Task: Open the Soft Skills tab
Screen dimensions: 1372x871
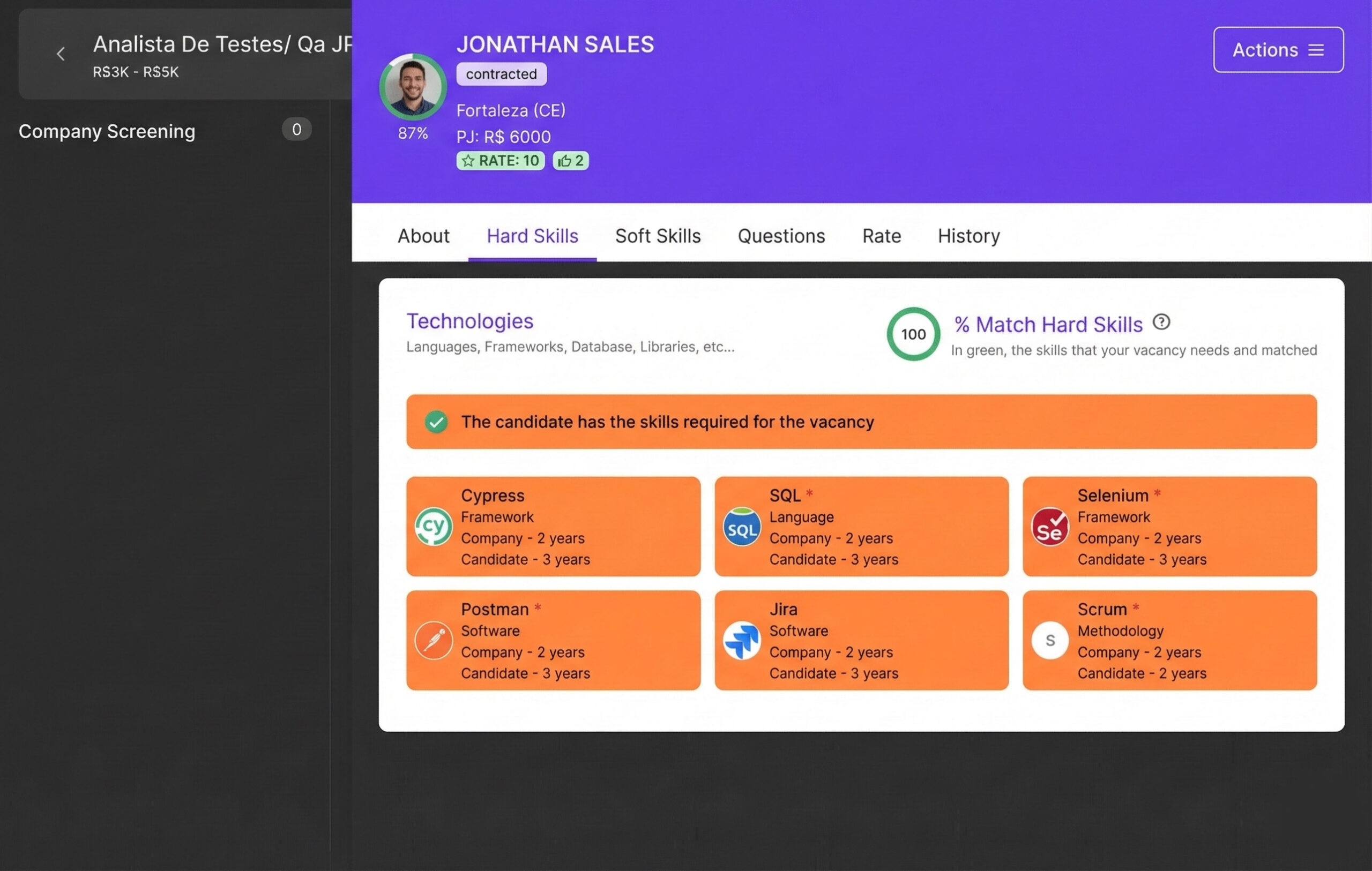Action: point(658,236)
